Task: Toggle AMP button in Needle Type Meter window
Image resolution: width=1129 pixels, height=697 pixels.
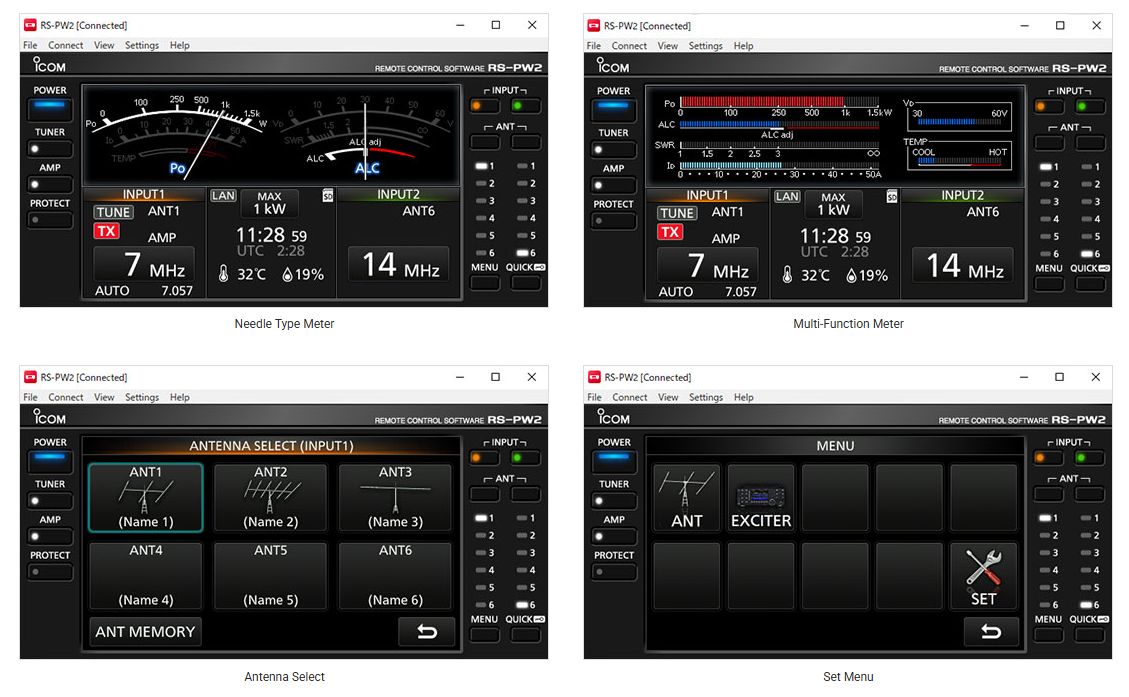Action: (x=50, y=184)
